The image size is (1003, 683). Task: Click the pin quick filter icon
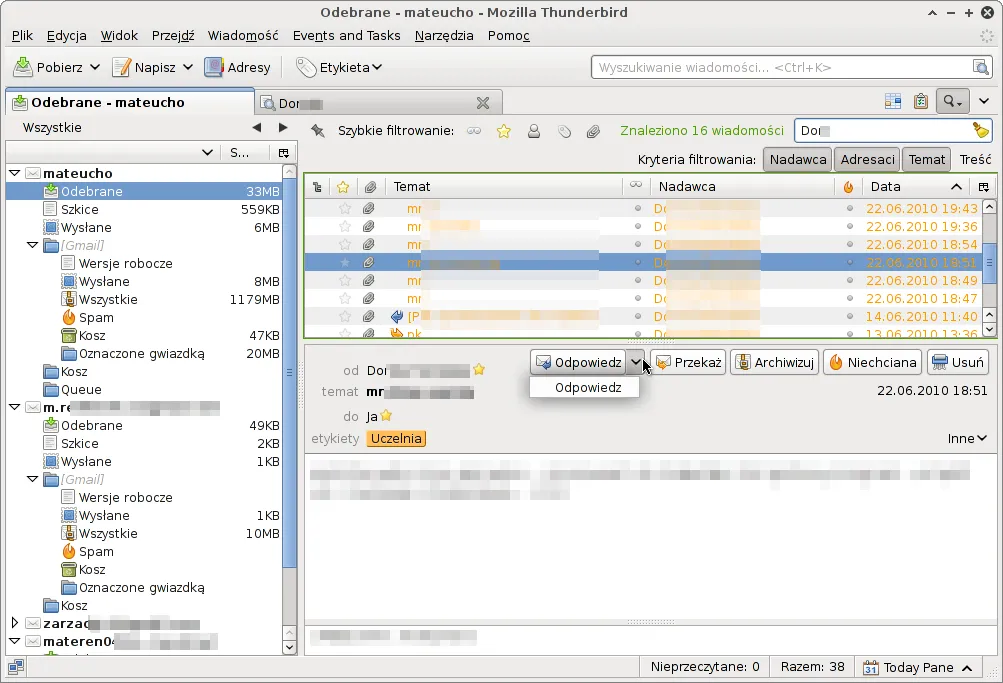(x=317, y=130)
